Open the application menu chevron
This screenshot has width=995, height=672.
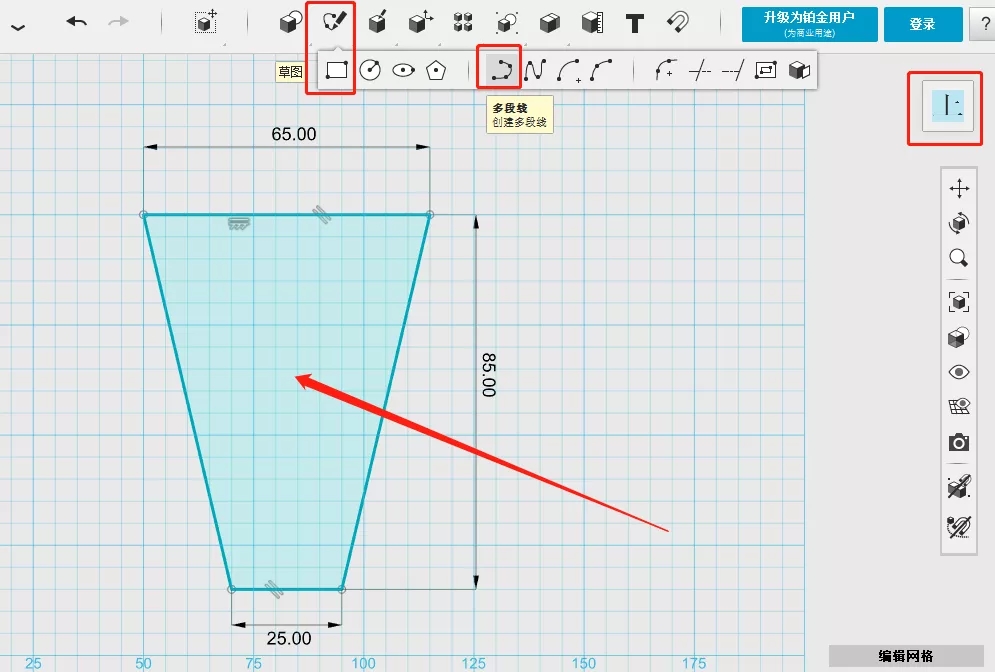coord(17,26)
